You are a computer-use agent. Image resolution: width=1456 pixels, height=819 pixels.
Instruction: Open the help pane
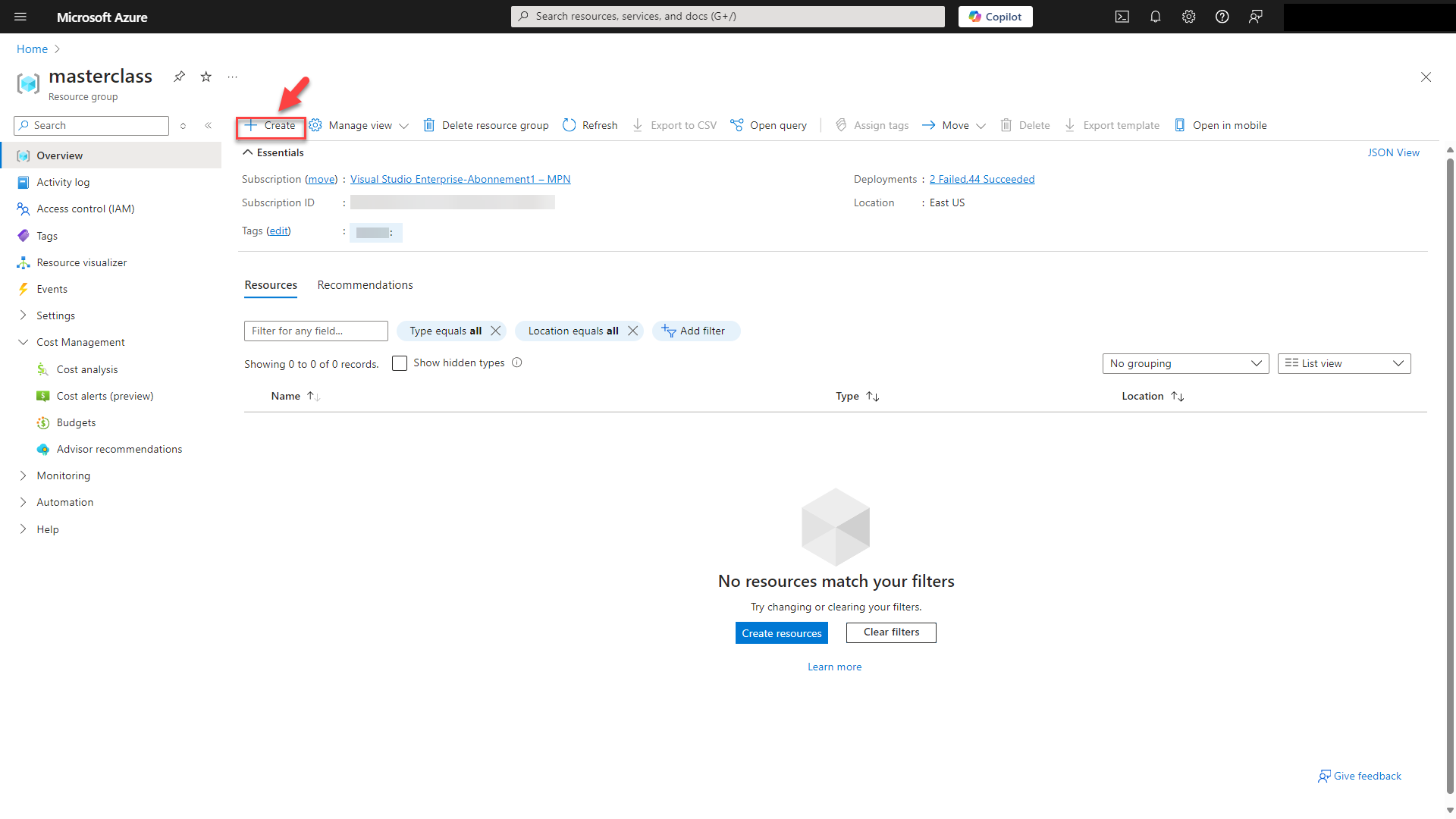tap(1222, 16)
